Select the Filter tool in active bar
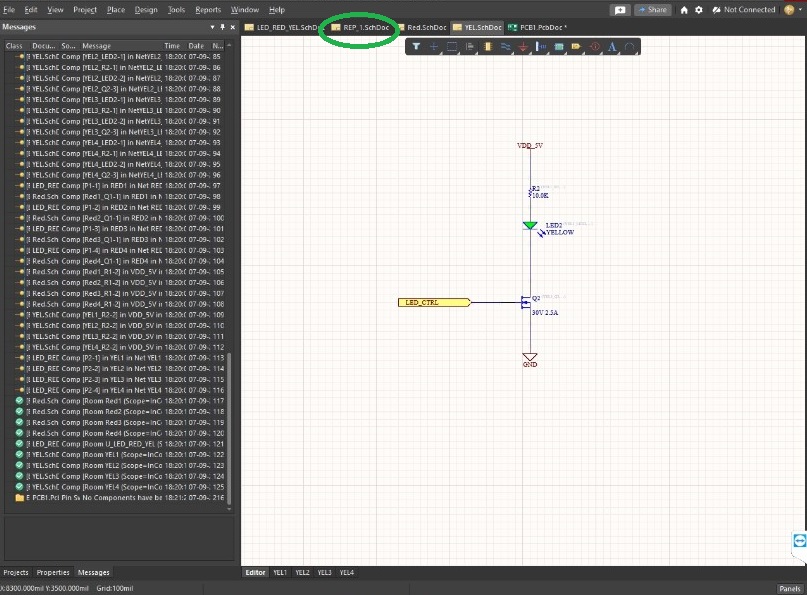Viewport: 807px width, 595px height. click(416, 47)
